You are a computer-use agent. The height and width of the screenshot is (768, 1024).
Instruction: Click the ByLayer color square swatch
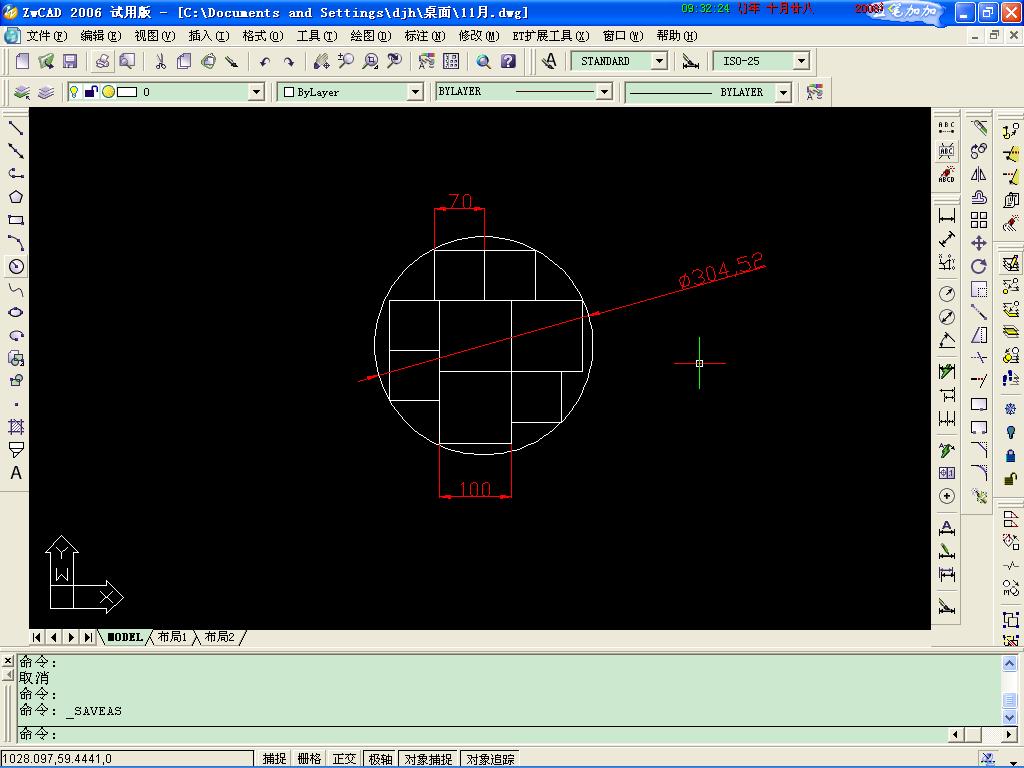(289, 92)
